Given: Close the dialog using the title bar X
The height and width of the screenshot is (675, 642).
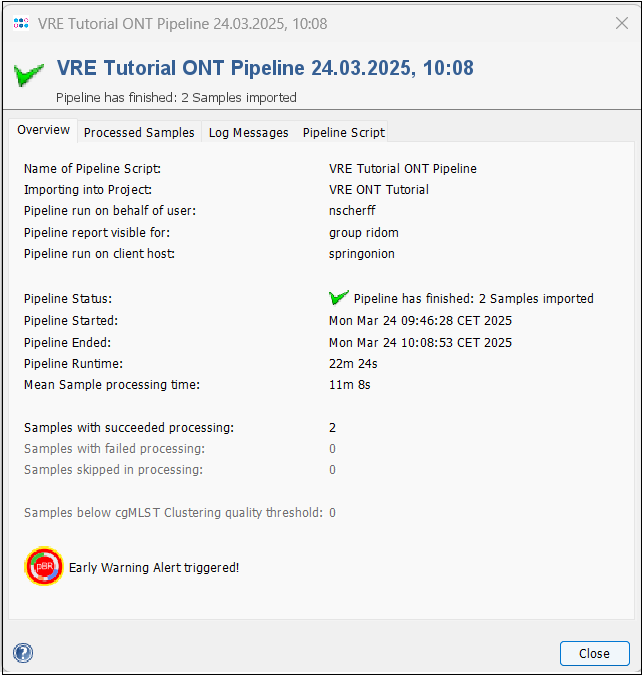Looking at the screenshot, I should 622,23.
